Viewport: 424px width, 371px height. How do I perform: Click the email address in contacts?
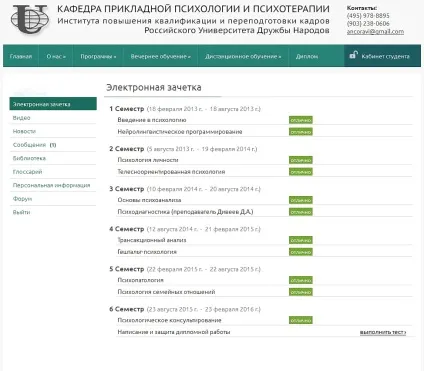point(375,32)
